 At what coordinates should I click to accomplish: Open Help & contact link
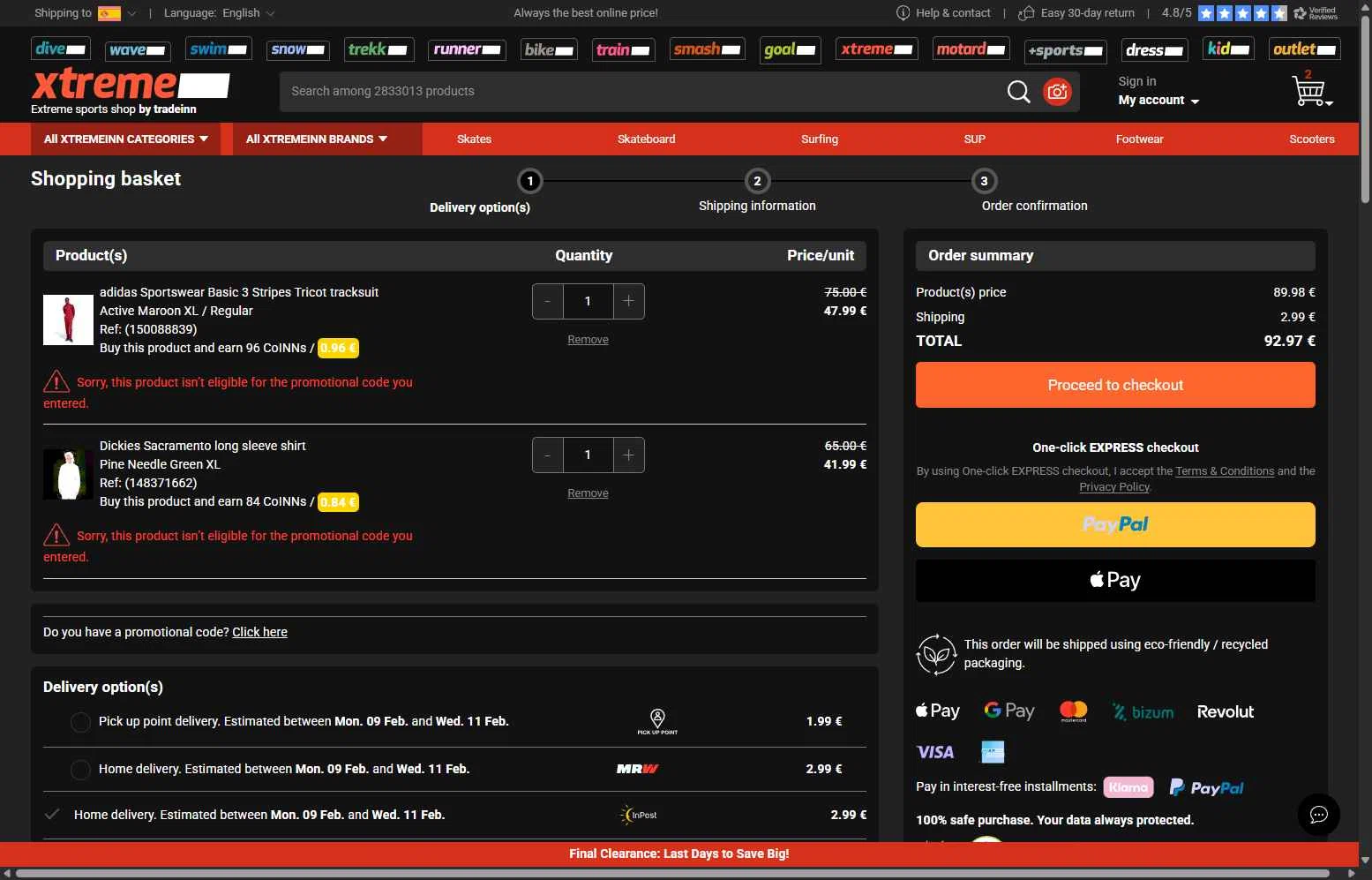pos(943,13)
